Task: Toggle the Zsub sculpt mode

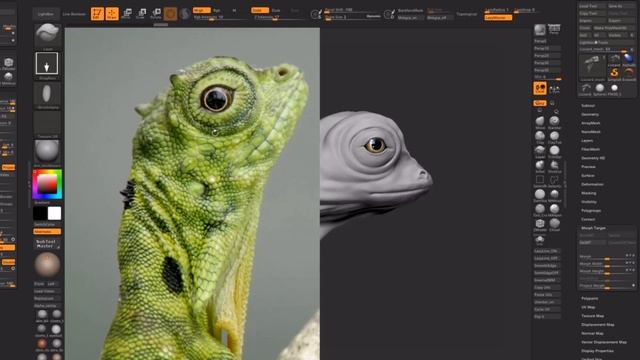Action: (276, 10)
